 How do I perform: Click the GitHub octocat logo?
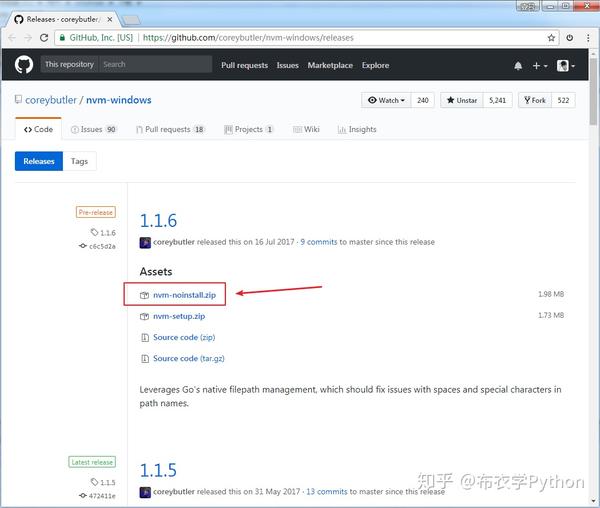pyautogui.click(x=24, y=65)
